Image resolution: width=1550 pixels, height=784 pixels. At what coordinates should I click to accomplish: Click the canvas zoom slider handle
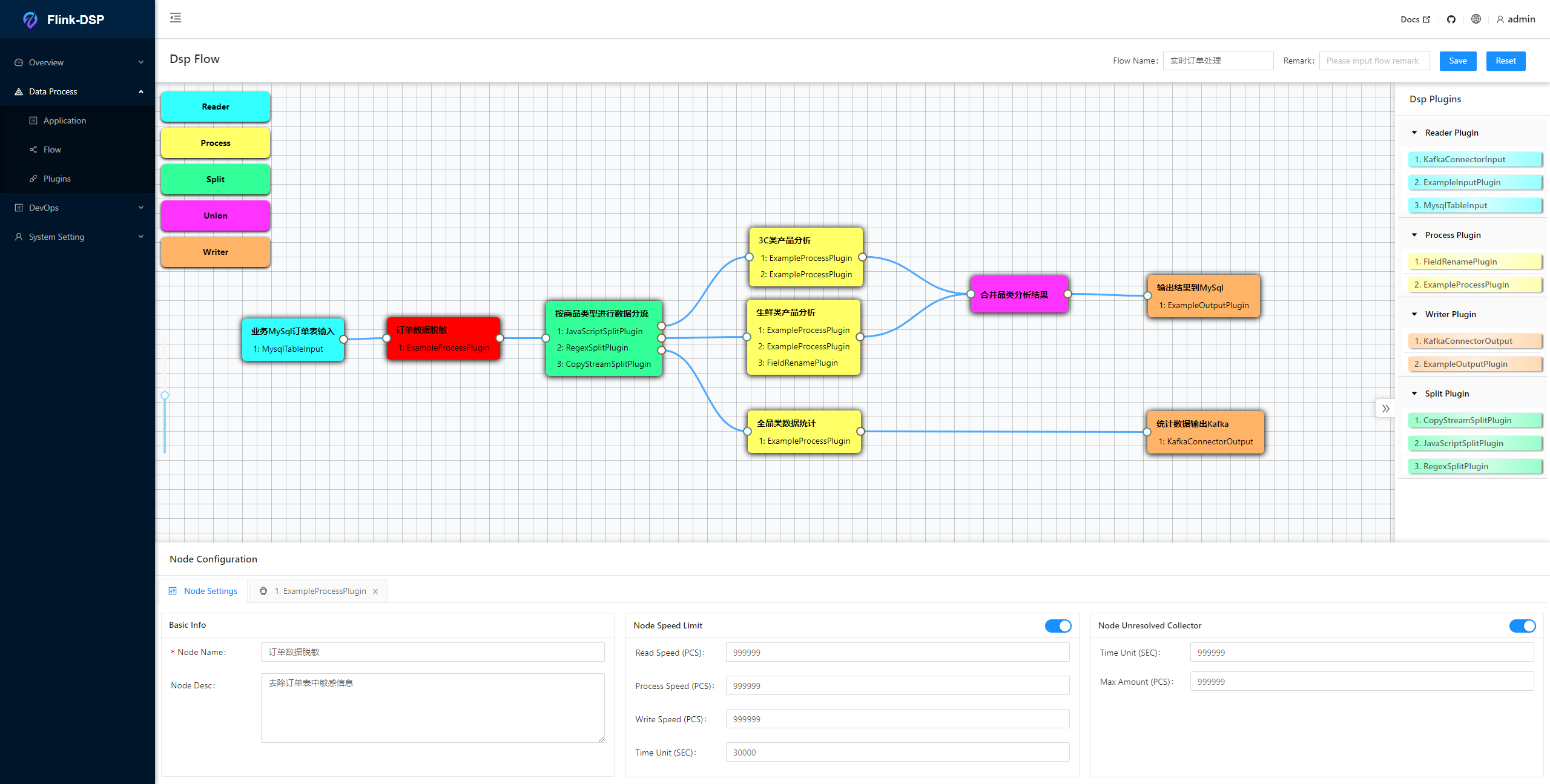(165, 395)
